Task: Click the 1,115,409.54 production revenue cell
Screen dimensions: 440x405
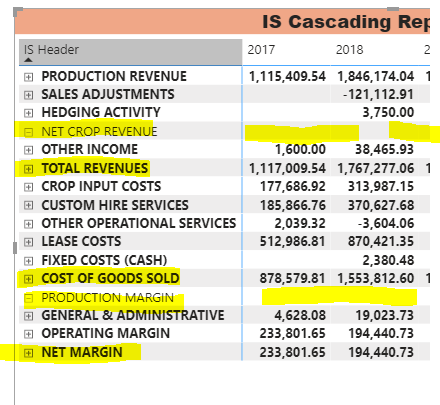Action: tap(287, 77)
